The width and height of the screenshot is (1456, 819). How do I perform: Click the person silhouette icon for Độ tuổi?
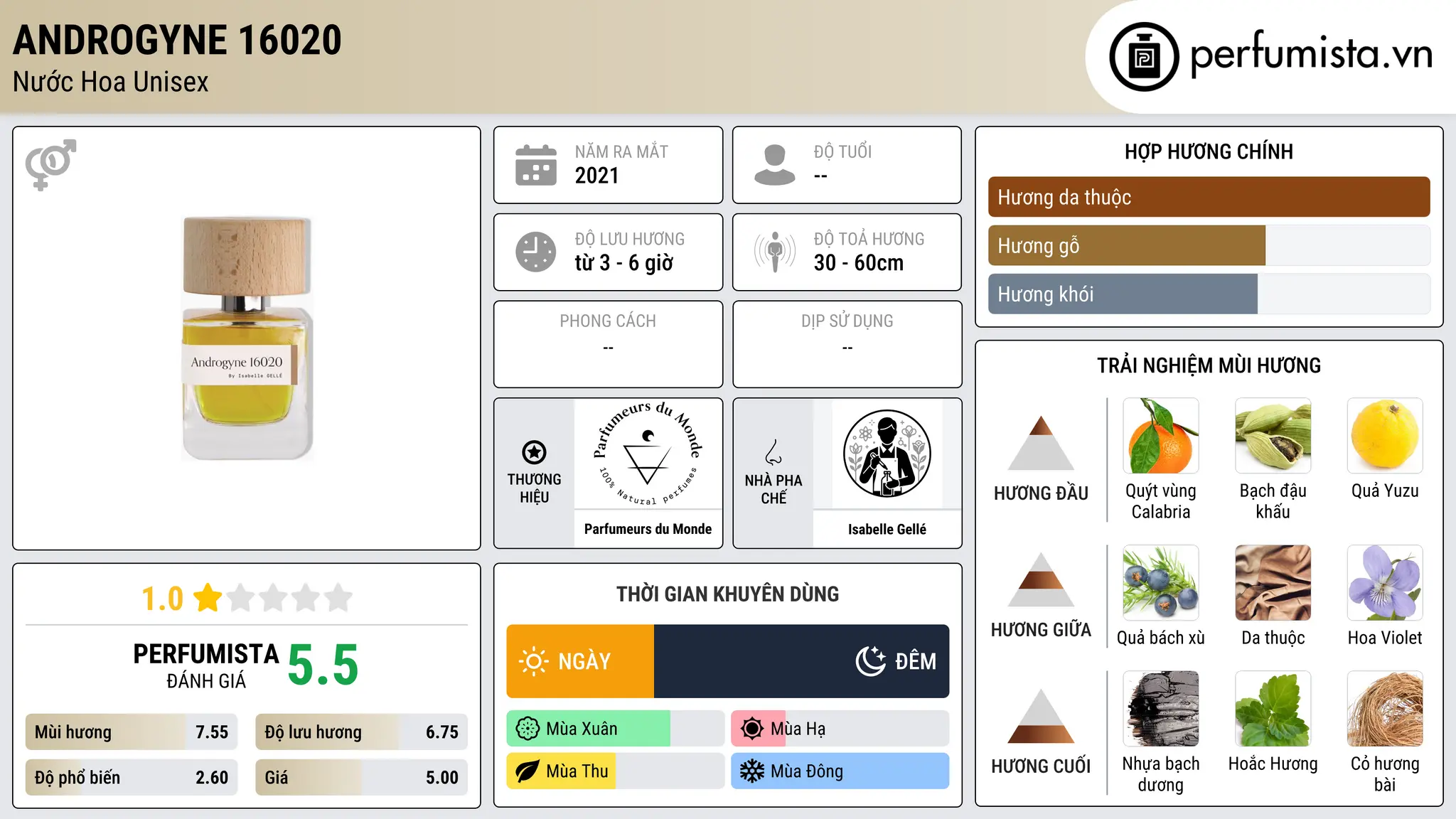point(775,165)
